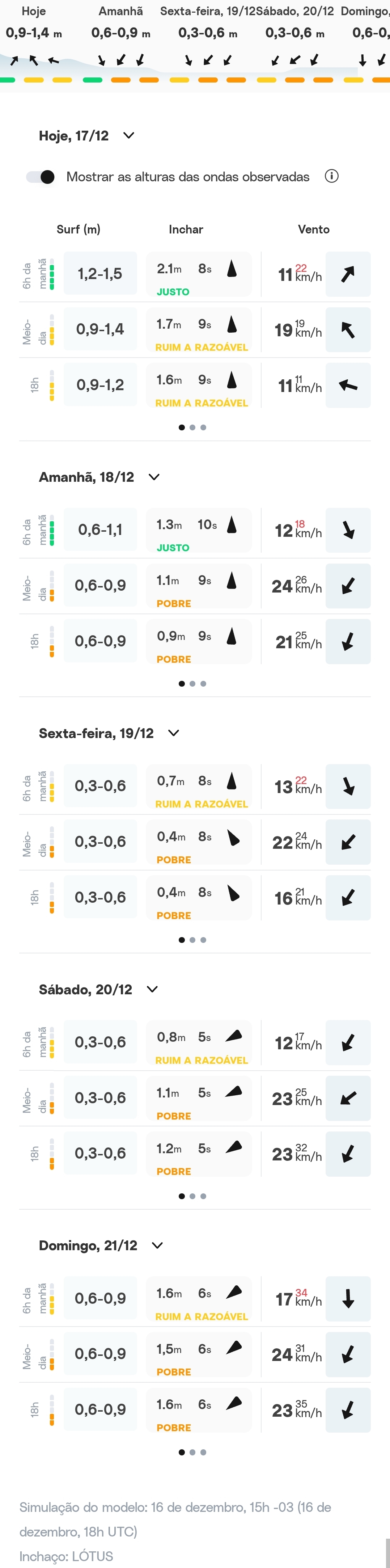Toggle 'Mostrar as alturas das ondas observadas' switch
Viewport: 390px width, 1568px height.
[x=41, y=177]
